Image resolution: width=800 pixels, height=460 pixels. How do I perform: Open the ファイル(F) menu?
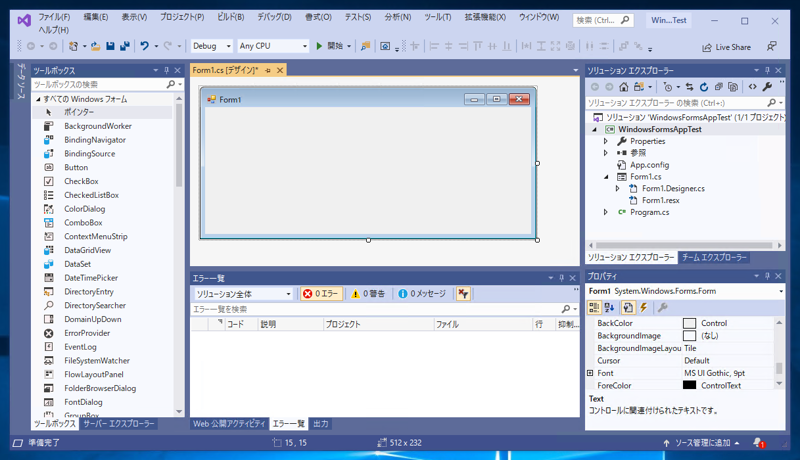54,17
